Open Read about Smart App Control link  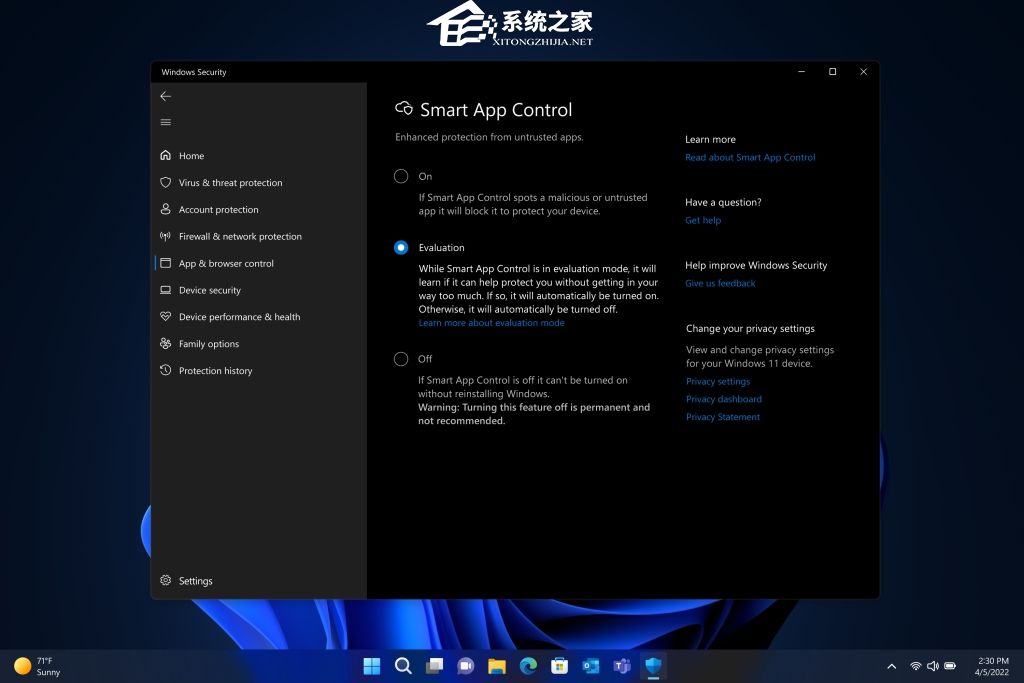pyautogui.click(x=750, y=158)
